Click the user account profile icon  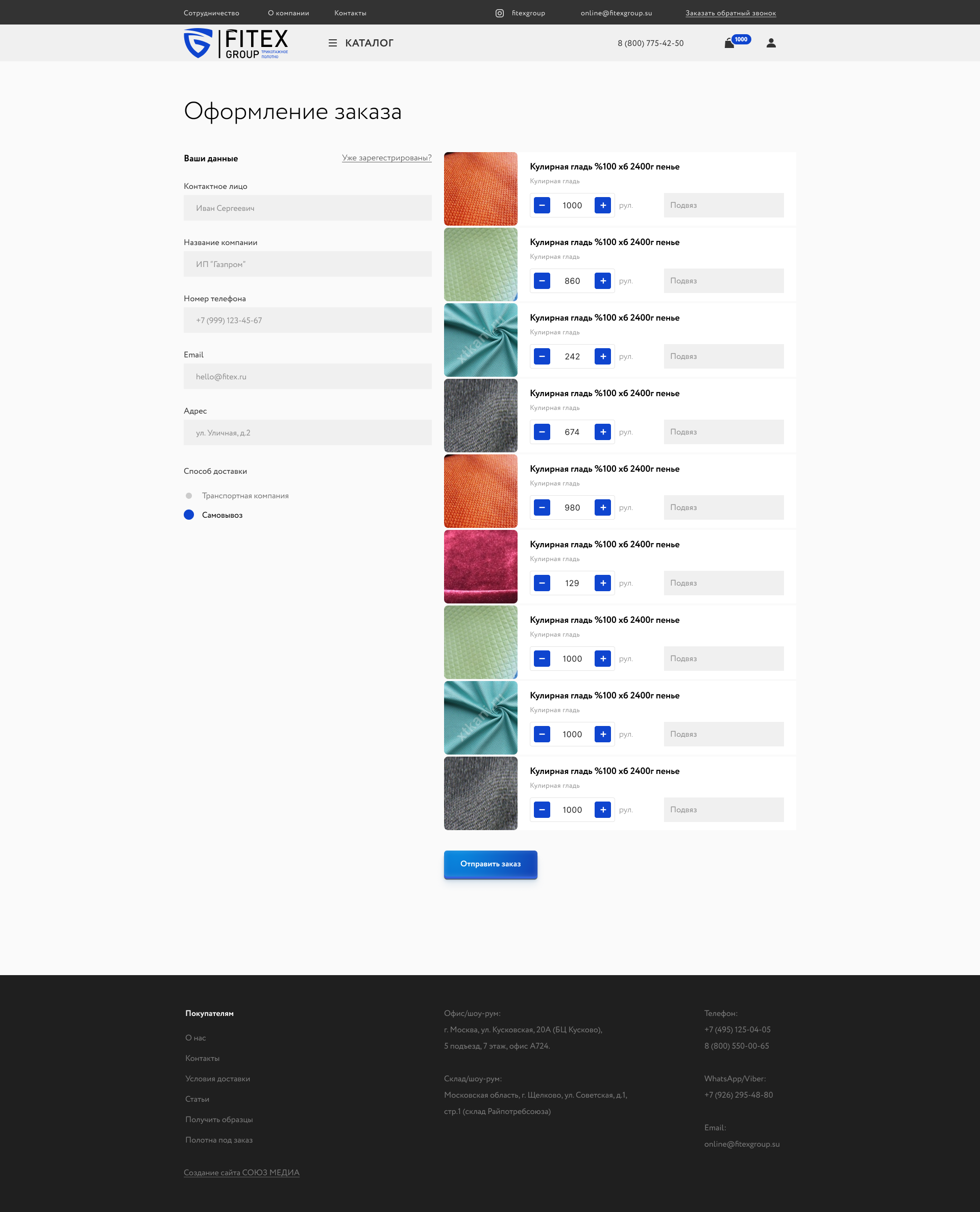coord(771,43)
